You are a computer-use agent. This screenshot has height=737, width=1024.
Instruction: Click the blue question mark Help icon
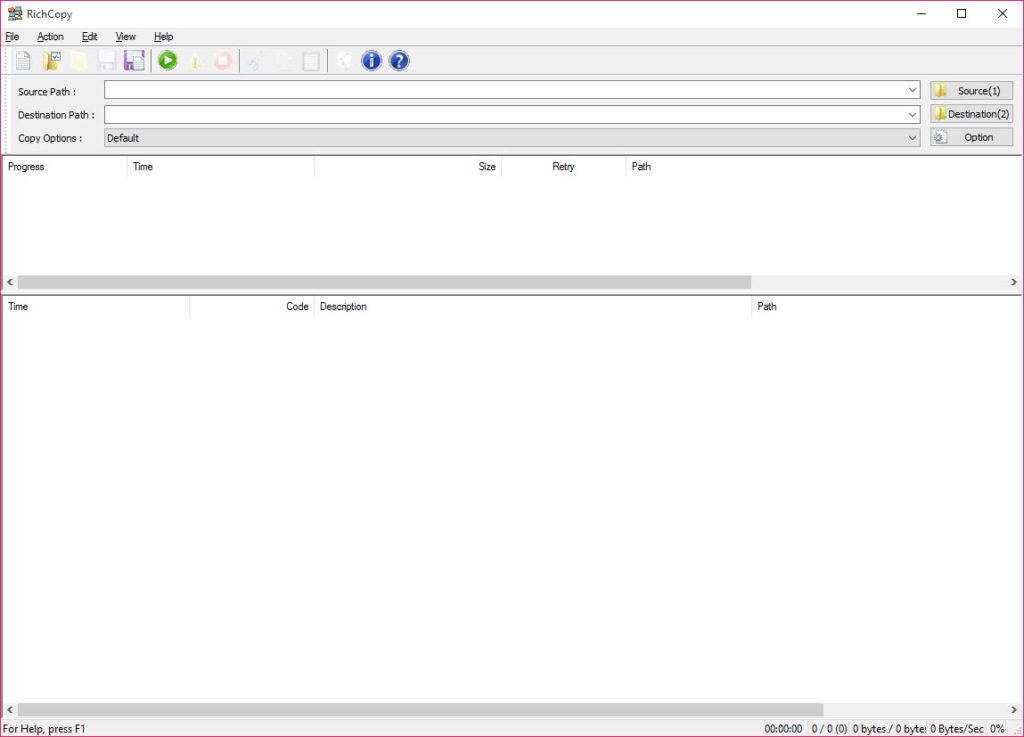point(399,61)
